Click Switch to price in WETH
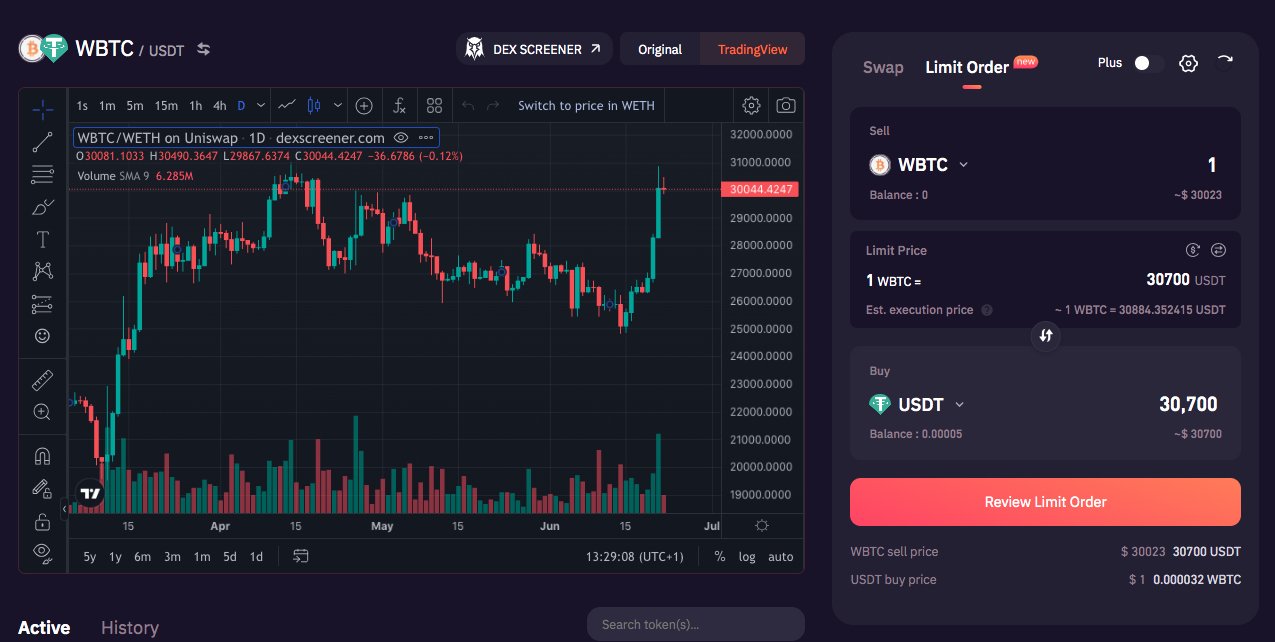 (x=586, y=106)
